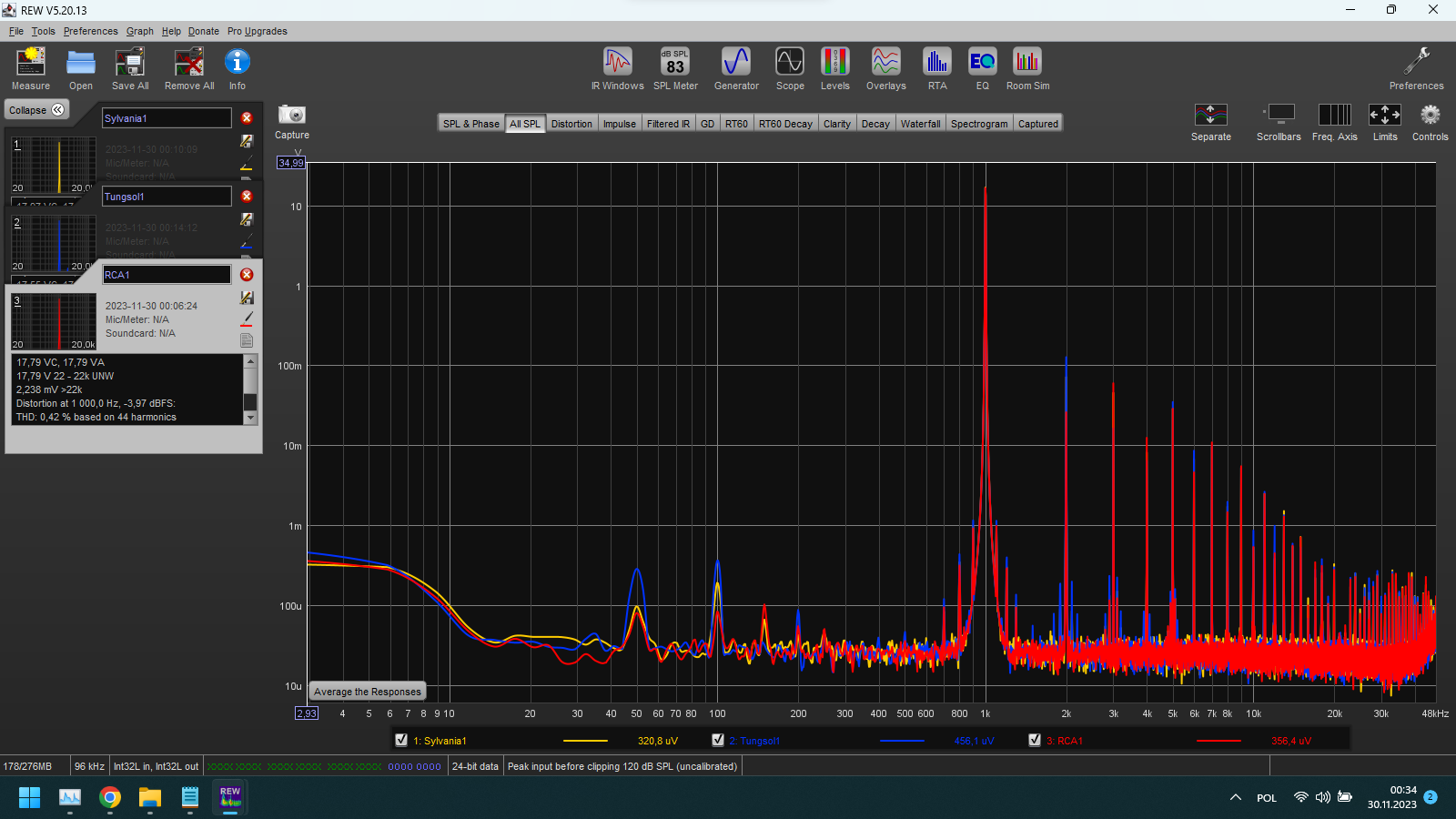This screenshot has width=1456, height=819.
Task: Remove all measurements
Action: (x=189, y=69)
